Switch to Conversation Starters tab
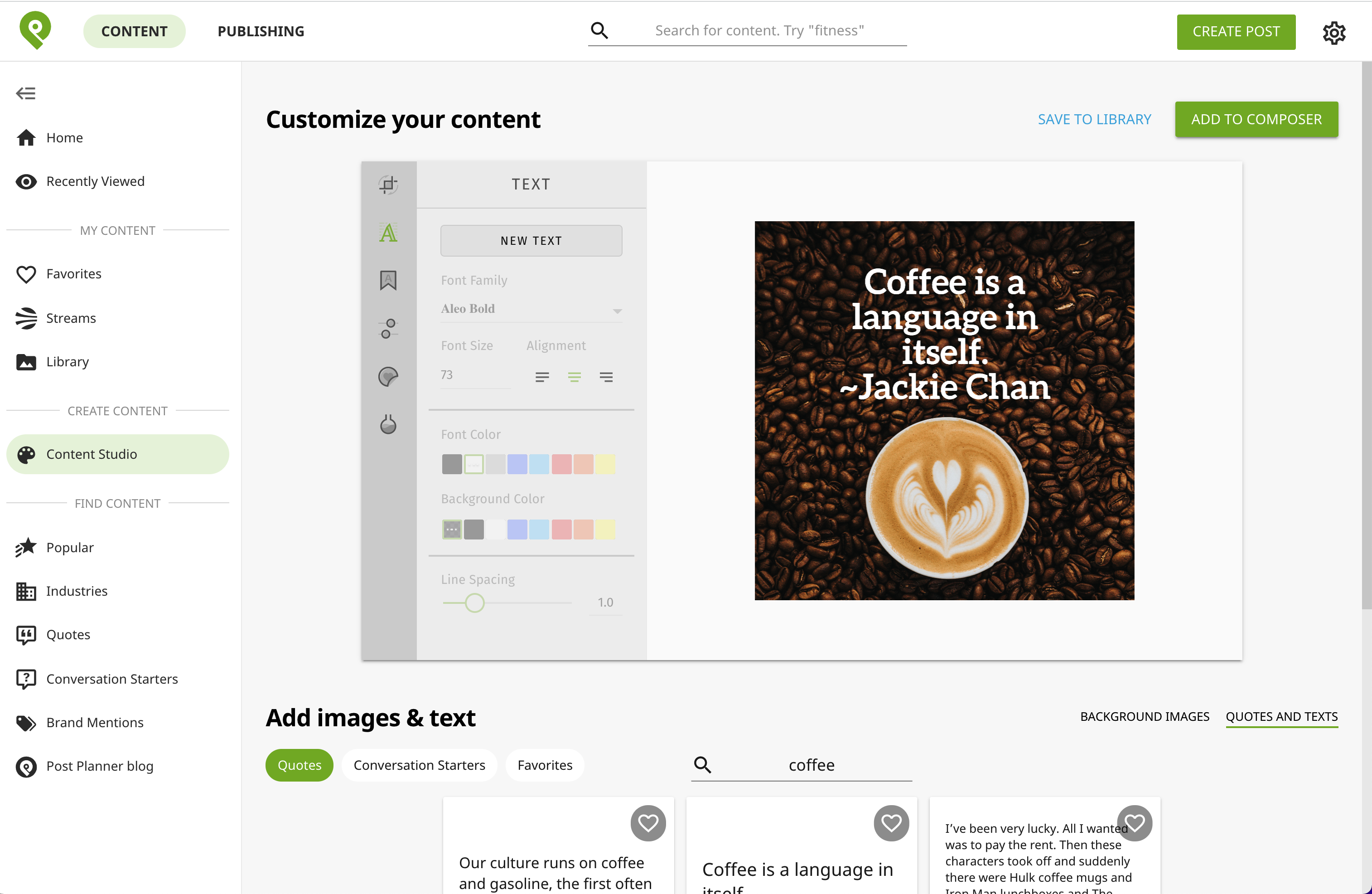The height and width of the screenshot is (894, 1372). 419,764
